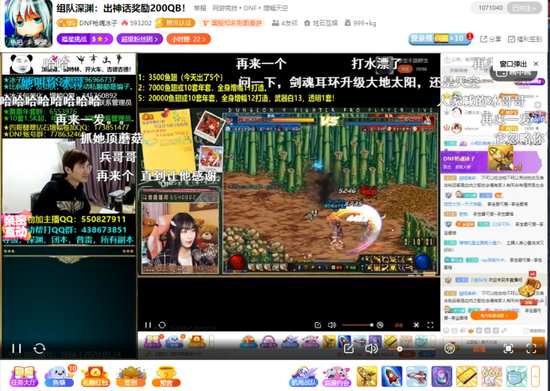Viewport: 550px width, 391px height.
Task: Open the 已关注 followed dropdown
Action: click(x=524, y=8)
